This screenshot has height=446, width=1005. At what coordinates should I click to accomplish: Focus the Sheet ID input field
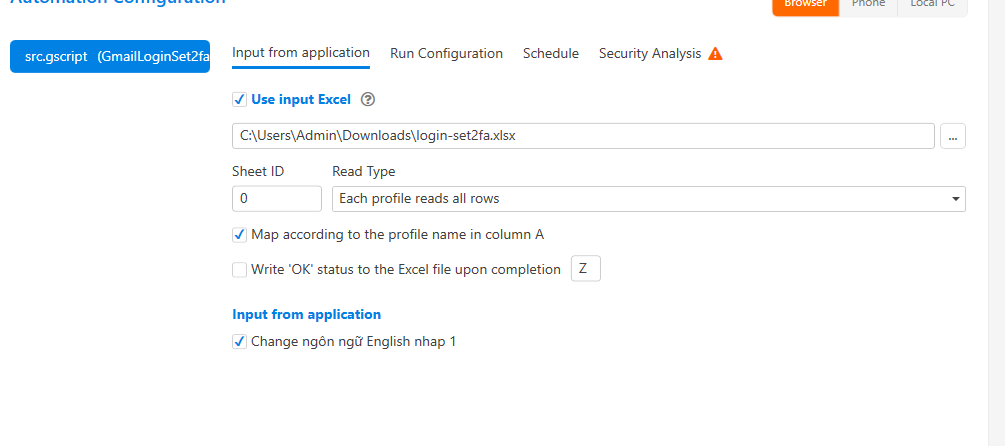[277, 199]
